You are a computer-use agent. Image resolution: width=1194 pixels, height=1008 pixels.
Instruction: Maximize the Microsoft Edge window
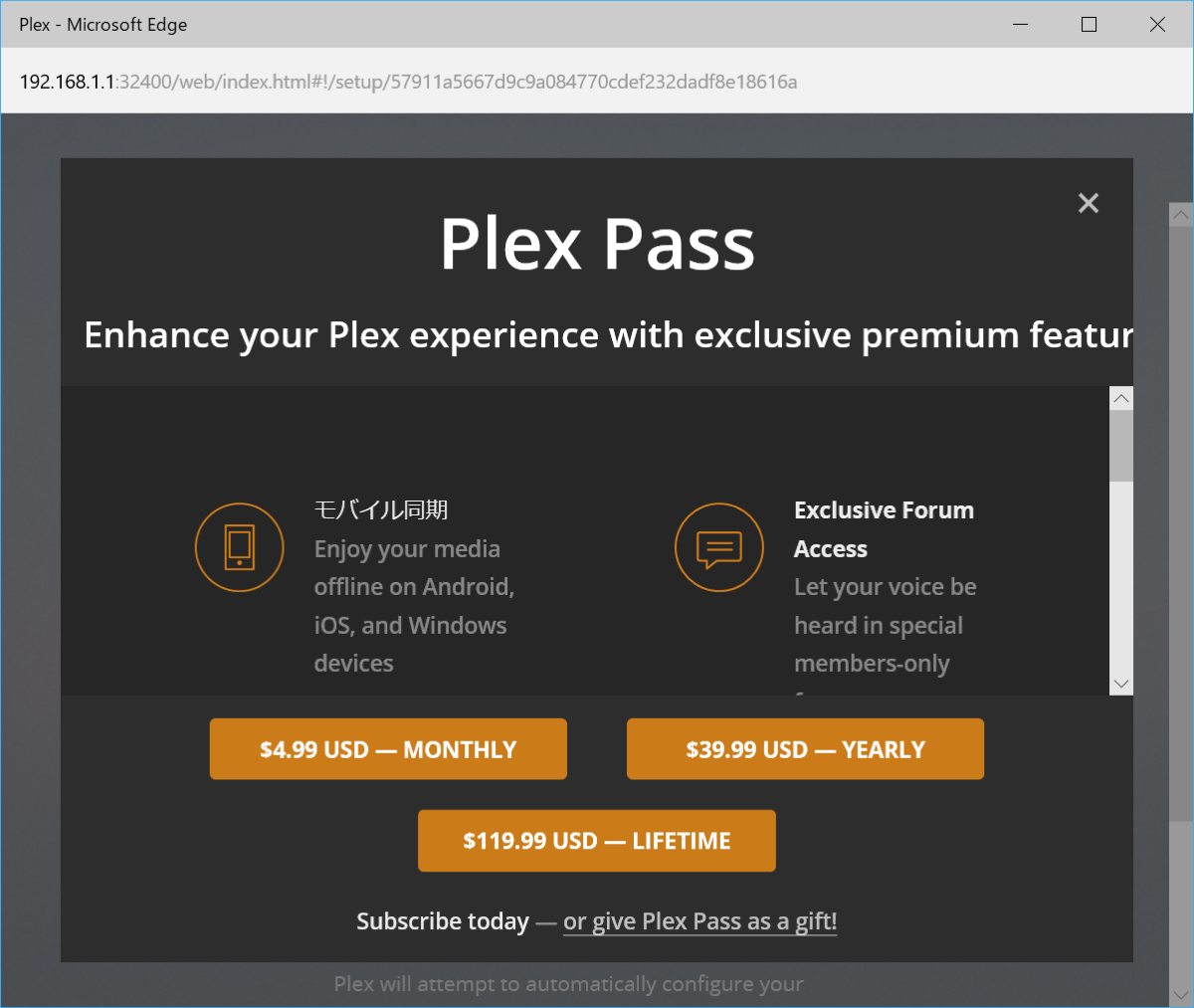1089,25
